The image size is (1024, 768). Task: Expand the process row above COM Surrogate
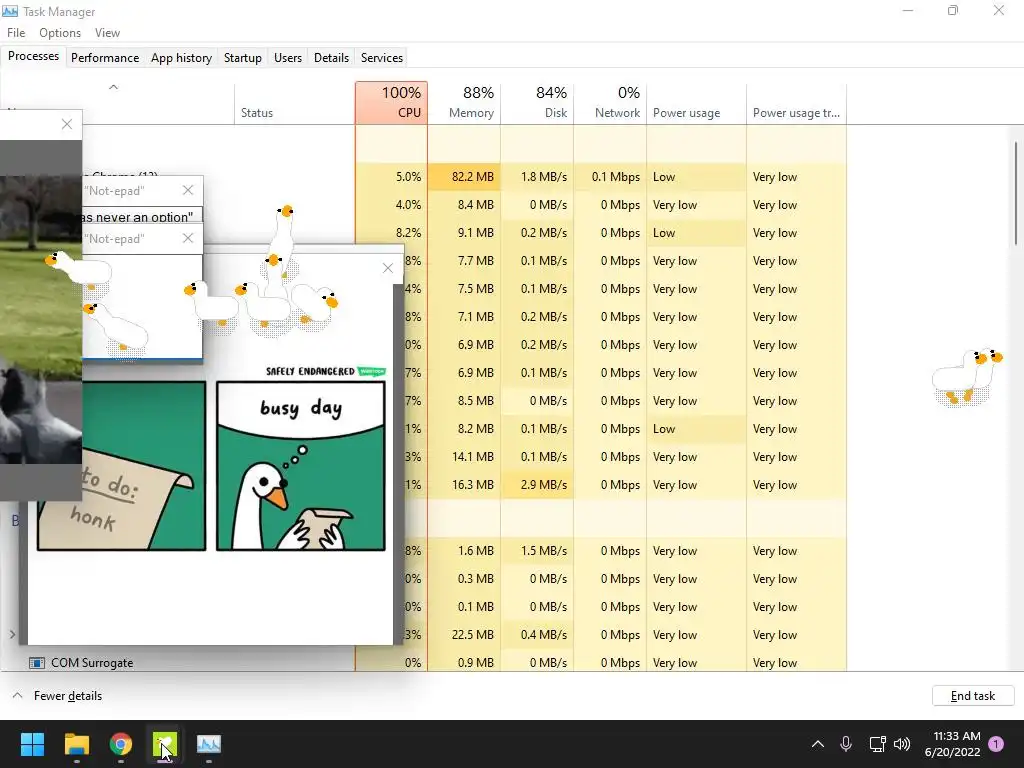12,634
